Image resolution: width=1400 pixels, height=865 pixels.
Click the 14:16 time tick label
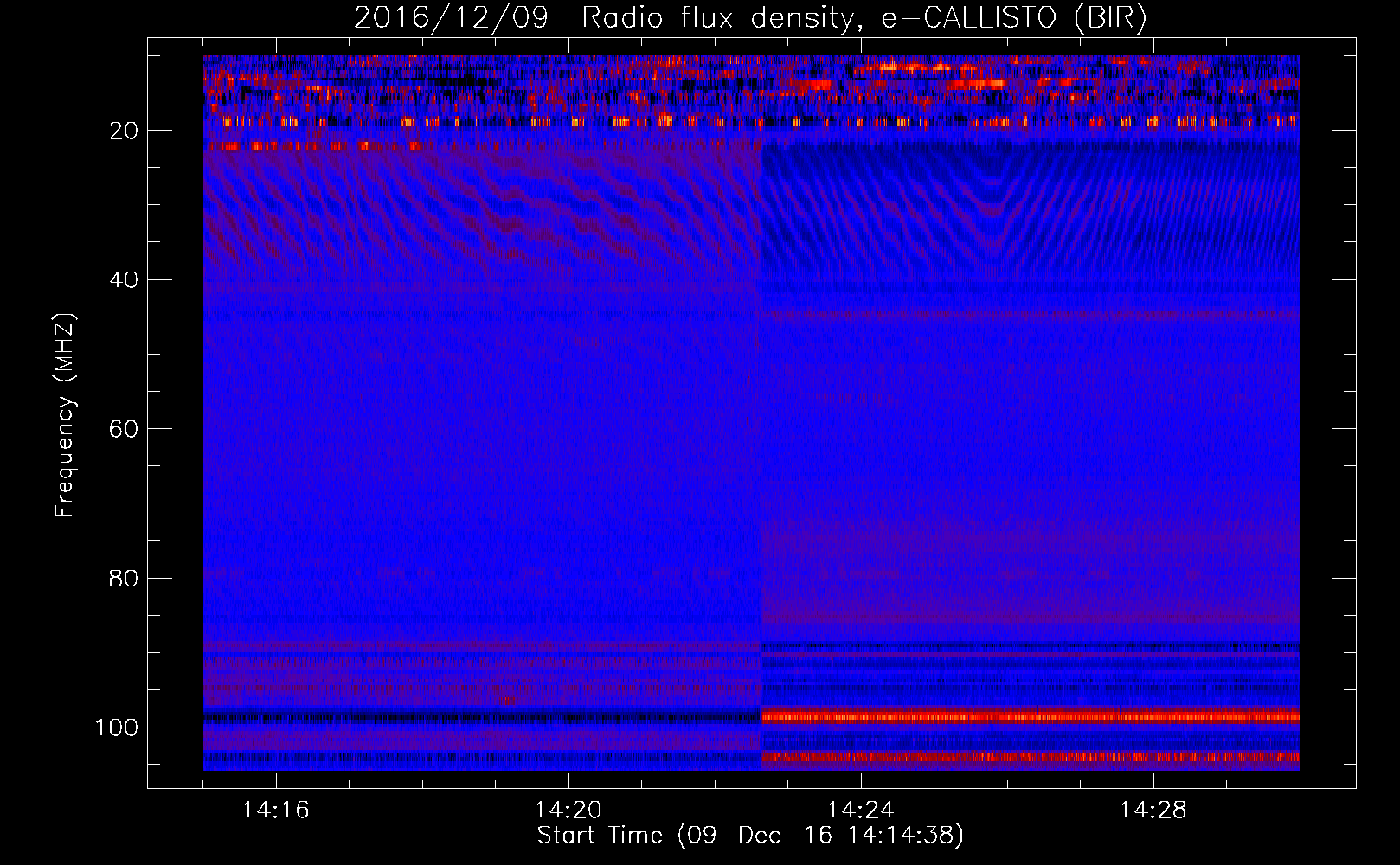[x=276, y=811]
